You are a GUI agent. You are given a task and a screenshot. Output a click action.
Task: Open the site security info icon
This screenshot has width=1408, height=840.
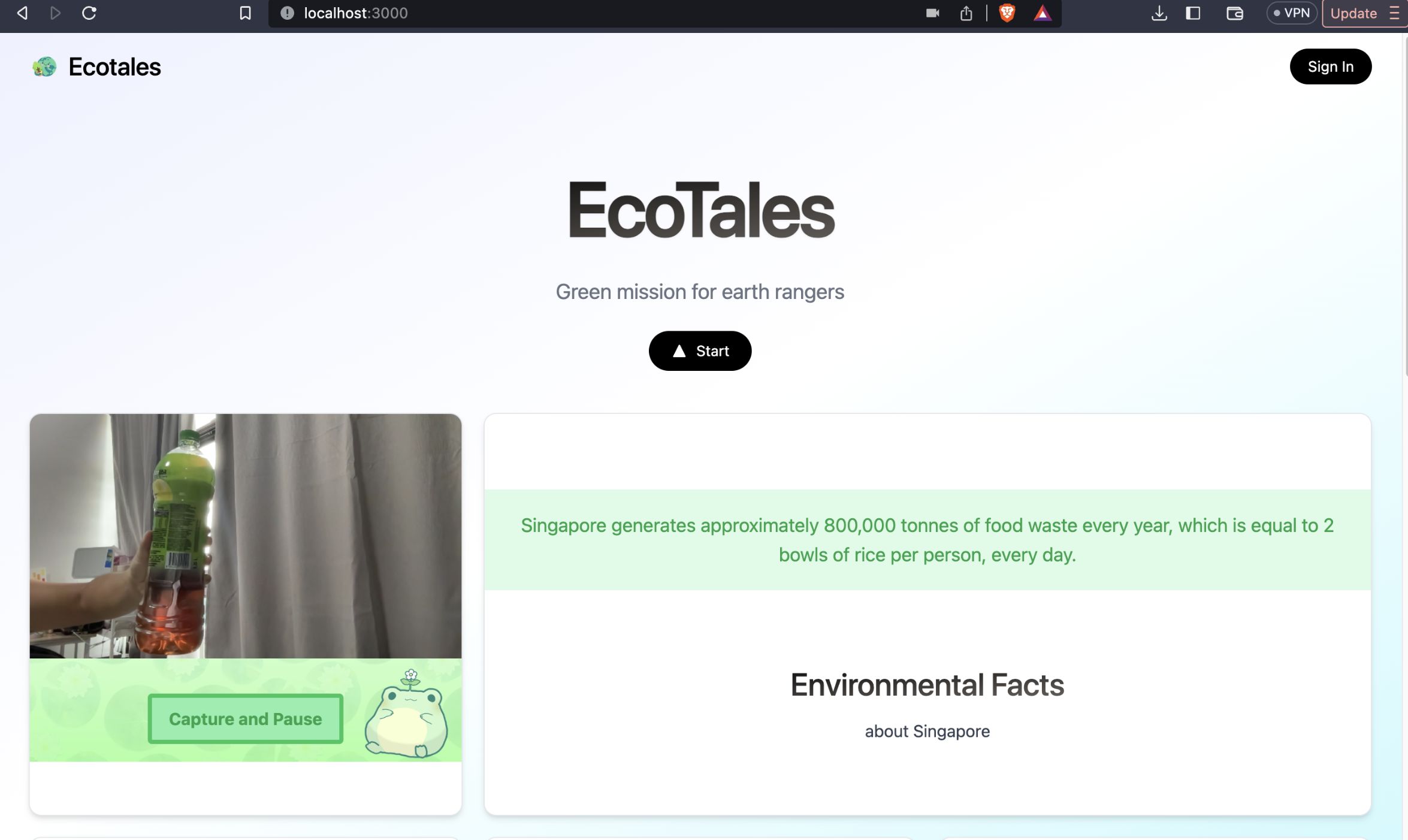287,13
